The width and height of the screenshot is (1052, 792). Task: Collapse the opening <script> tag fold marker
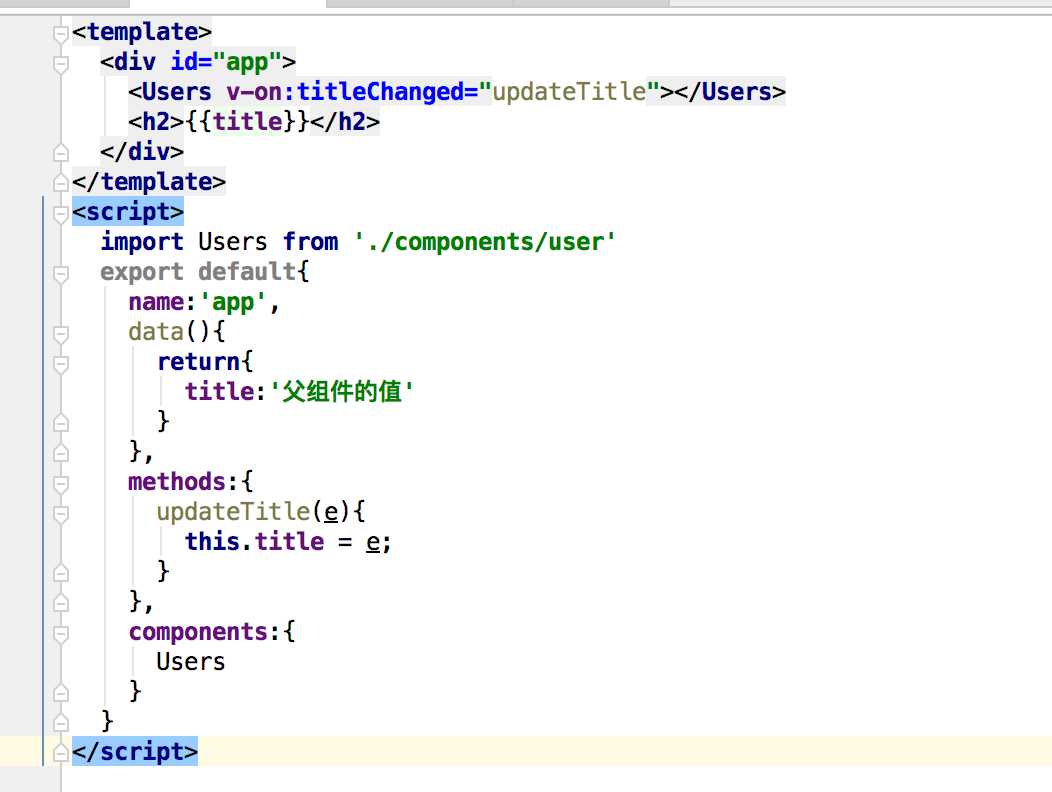click(x=60, y=213)
